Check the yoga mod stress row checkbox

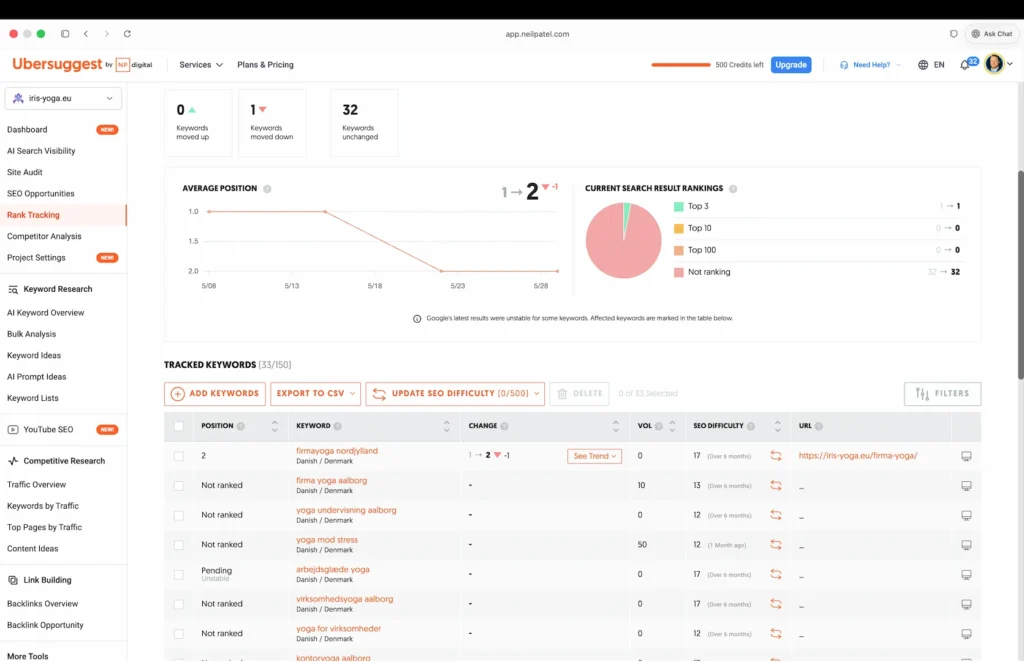point(179,544)
